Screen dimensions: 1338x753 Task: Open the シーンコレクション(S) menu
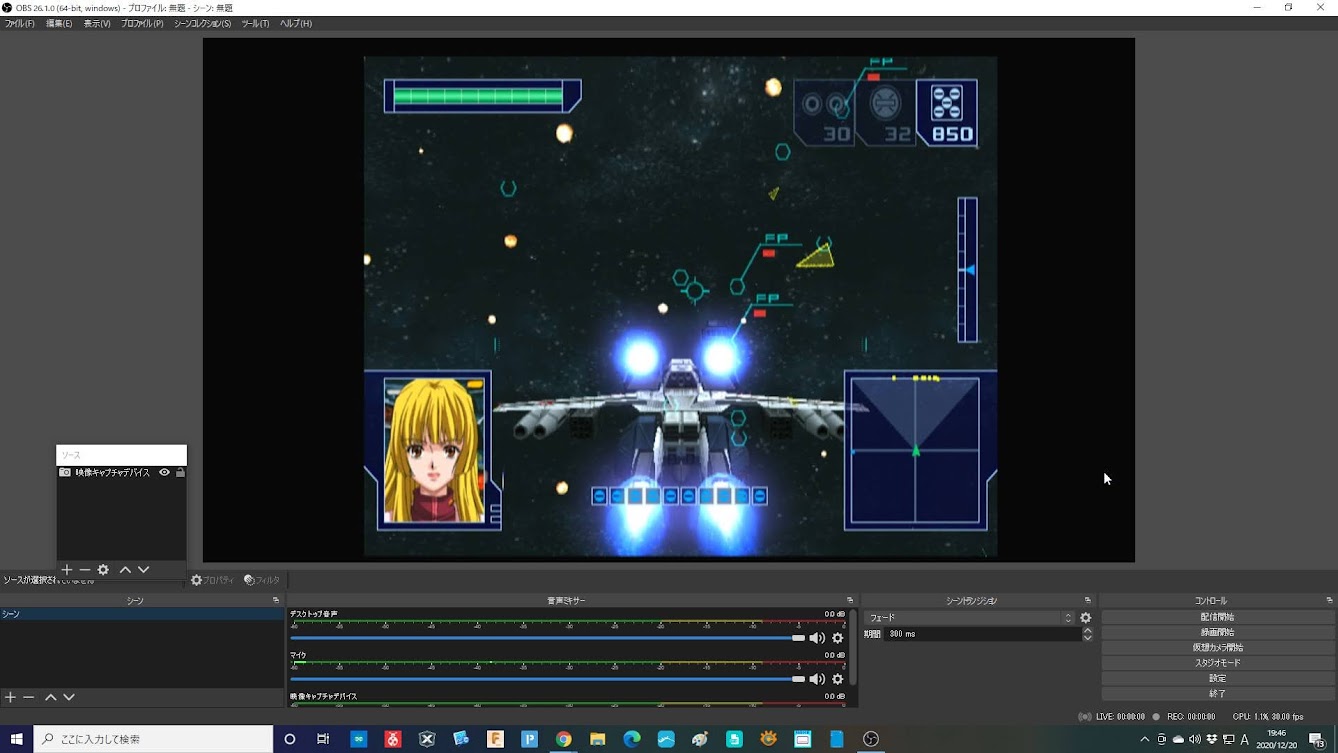pyautogui.click(x=203, y=23)
